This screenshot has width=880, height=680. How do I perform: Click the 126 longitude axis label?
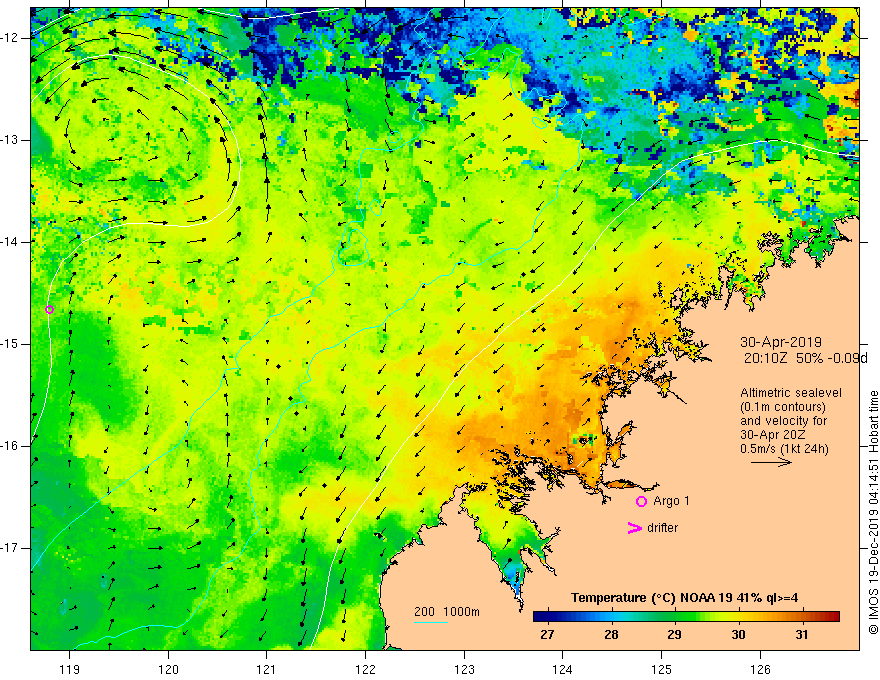coord(760,669)
